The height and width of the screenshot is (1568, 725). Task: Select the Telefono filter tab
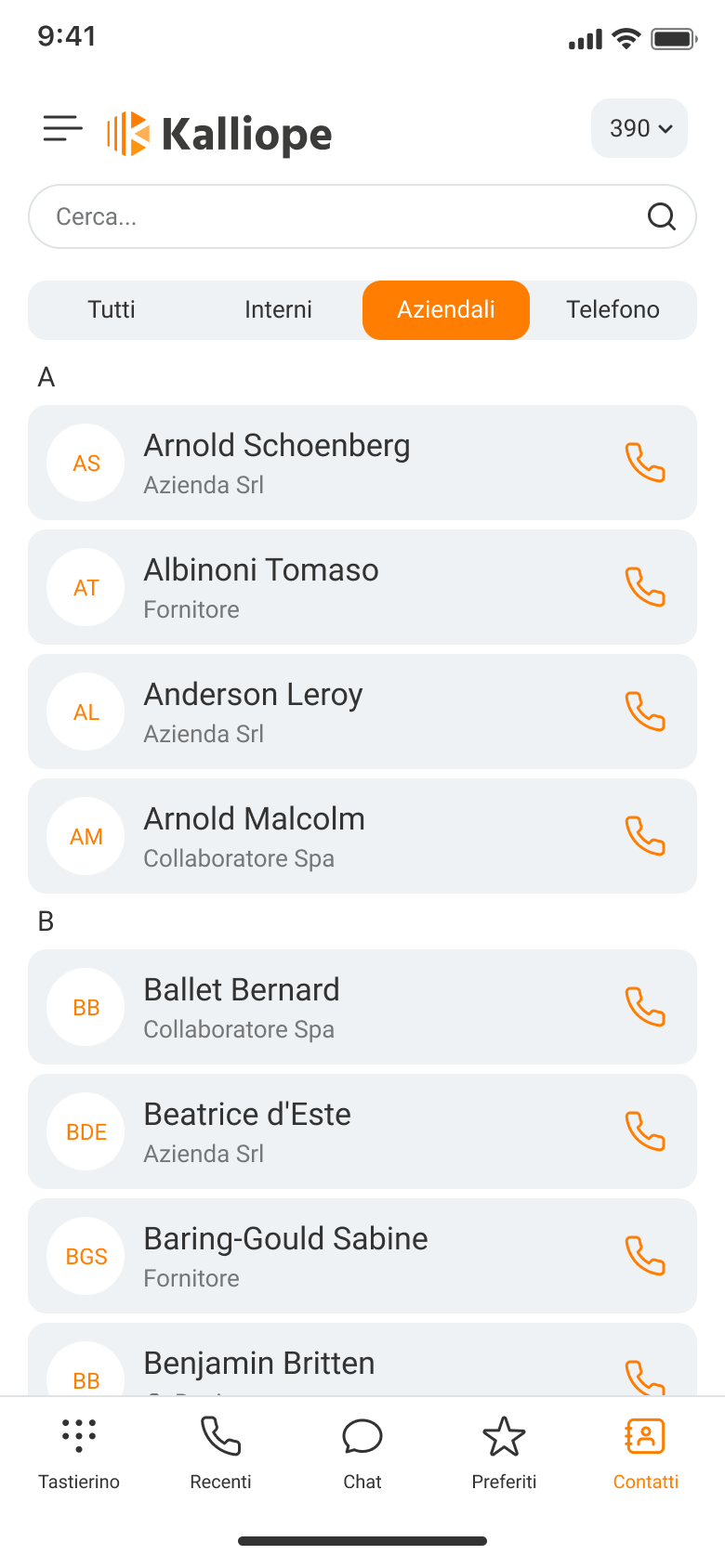click(613, 309)
